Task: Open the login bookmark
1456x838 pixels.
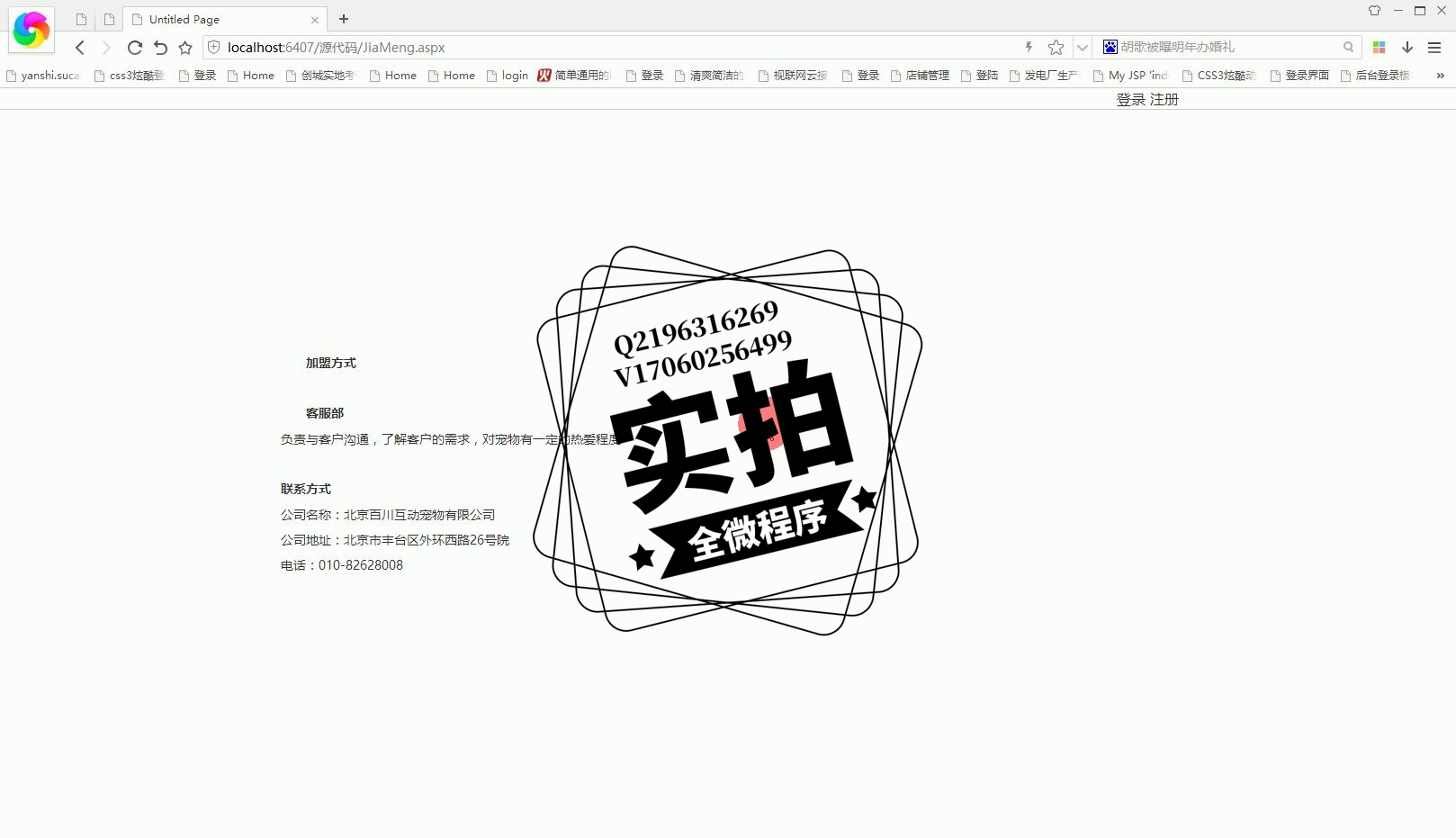Action: 508,76
